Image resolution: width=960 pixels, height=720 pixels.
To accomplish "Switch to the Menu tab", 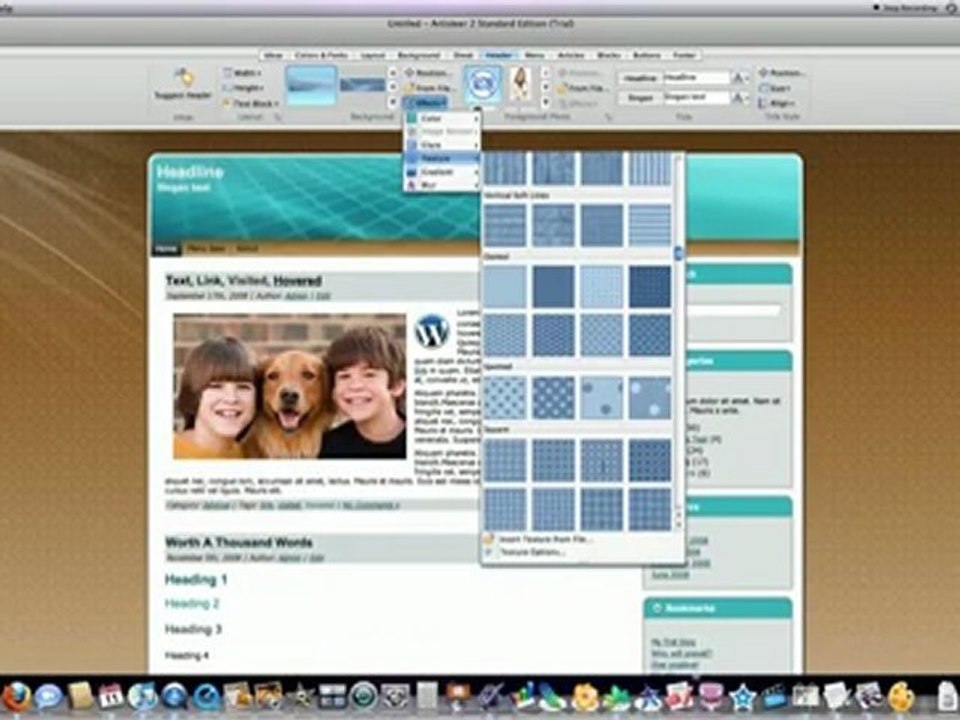I will coord(534,55).
